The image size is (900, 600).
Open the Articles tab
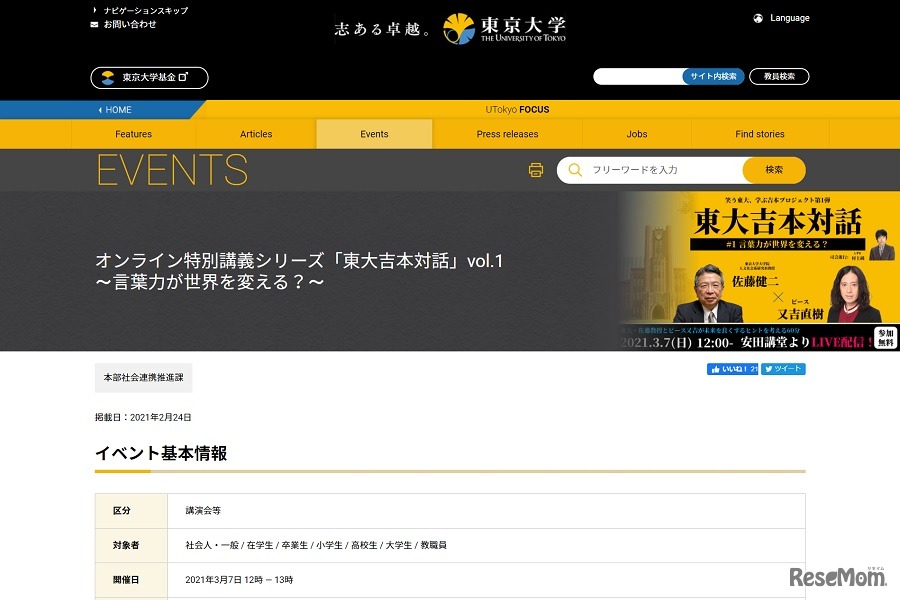[256, 134]
